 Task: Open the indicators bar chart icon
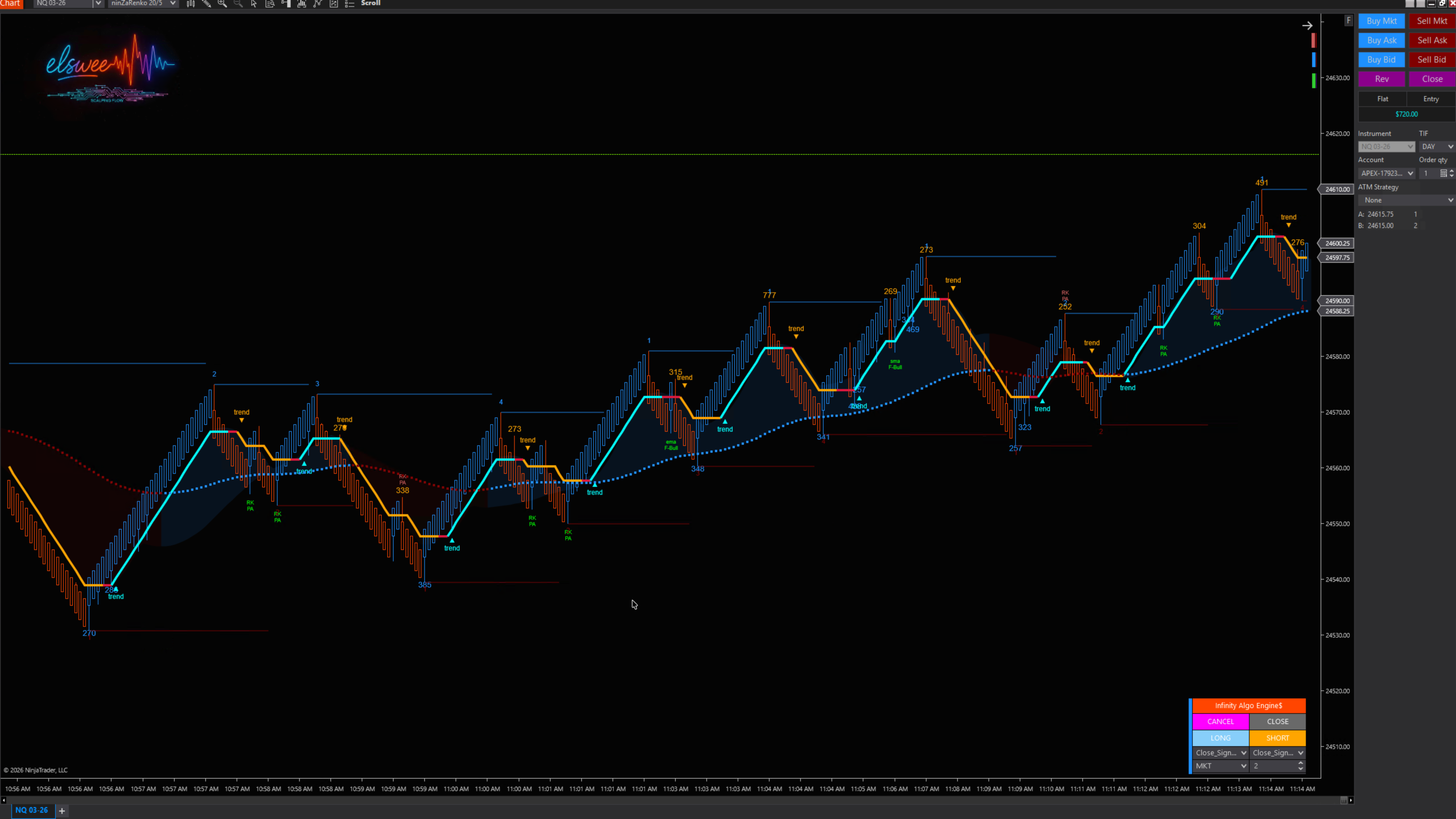301,3
